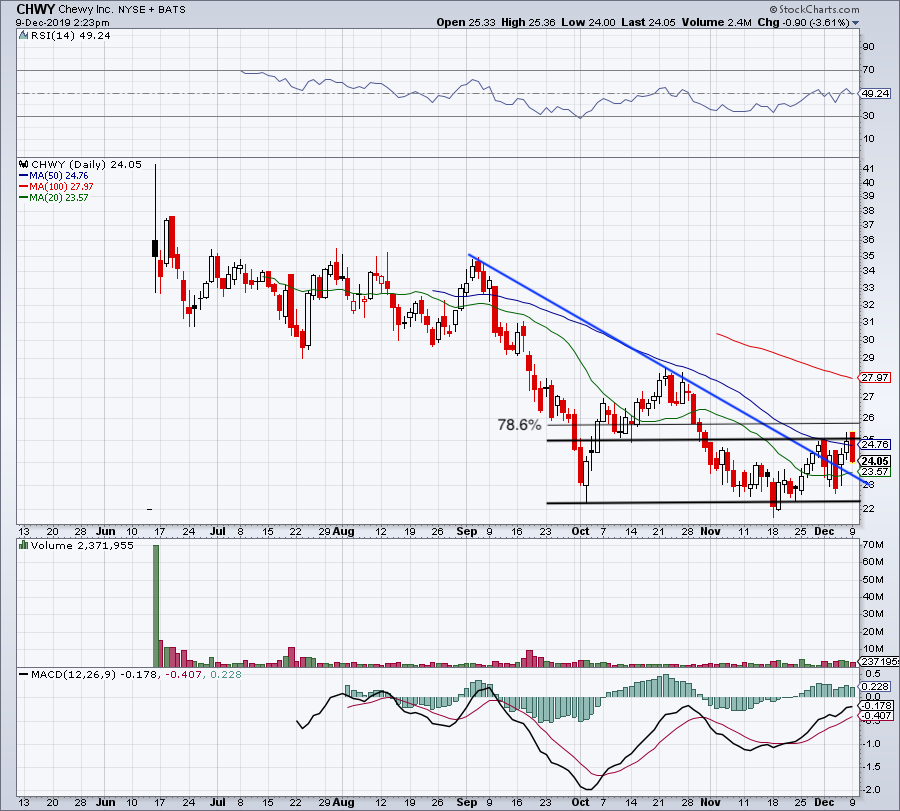Image resolution: width=900 pixels, height=811 pixels.
Task: Click the CHWY candlestick legend icon
Action: click(22, 162)
